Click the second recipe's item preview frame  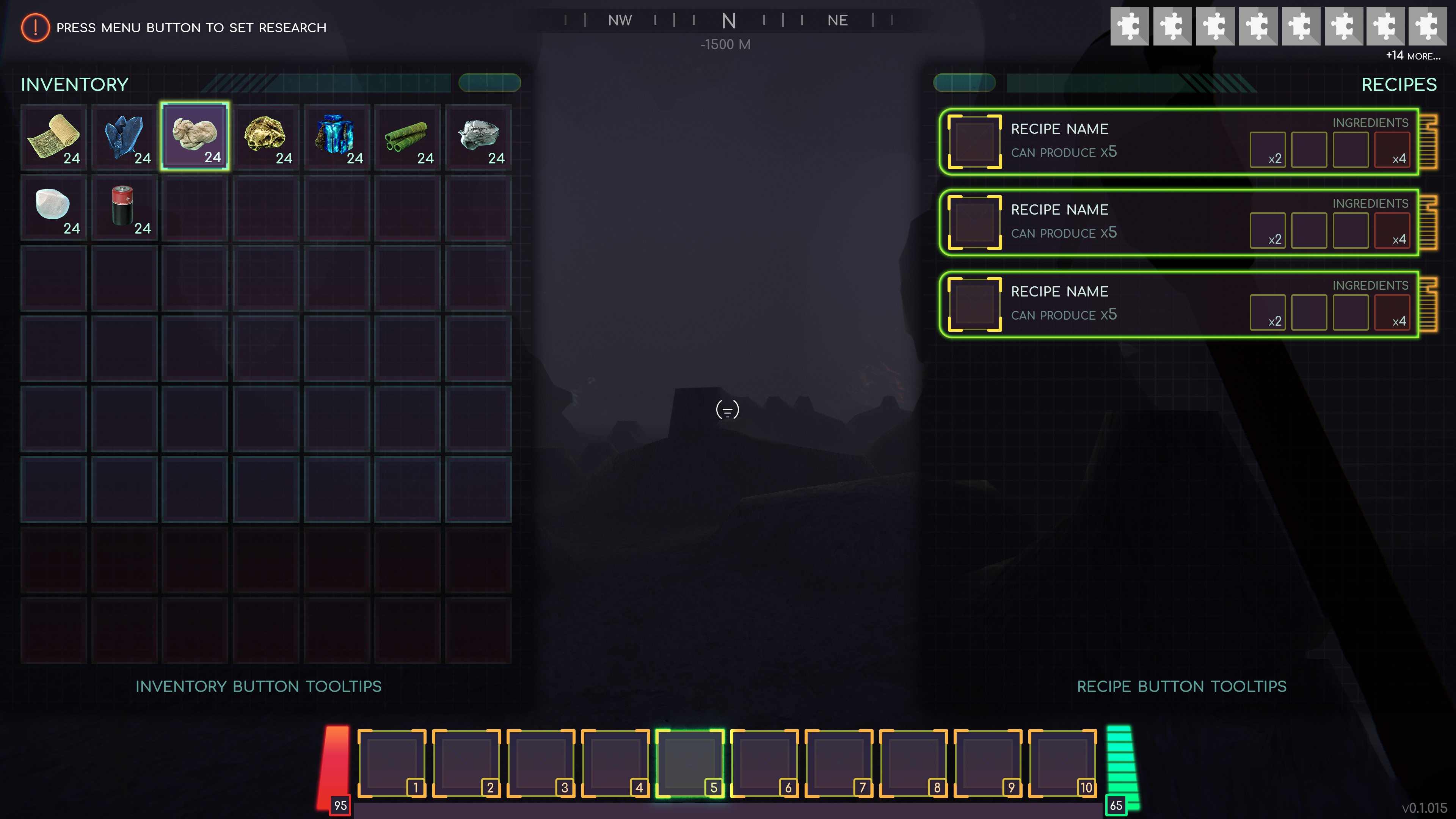pyautogui.click(x=974, y=223)
